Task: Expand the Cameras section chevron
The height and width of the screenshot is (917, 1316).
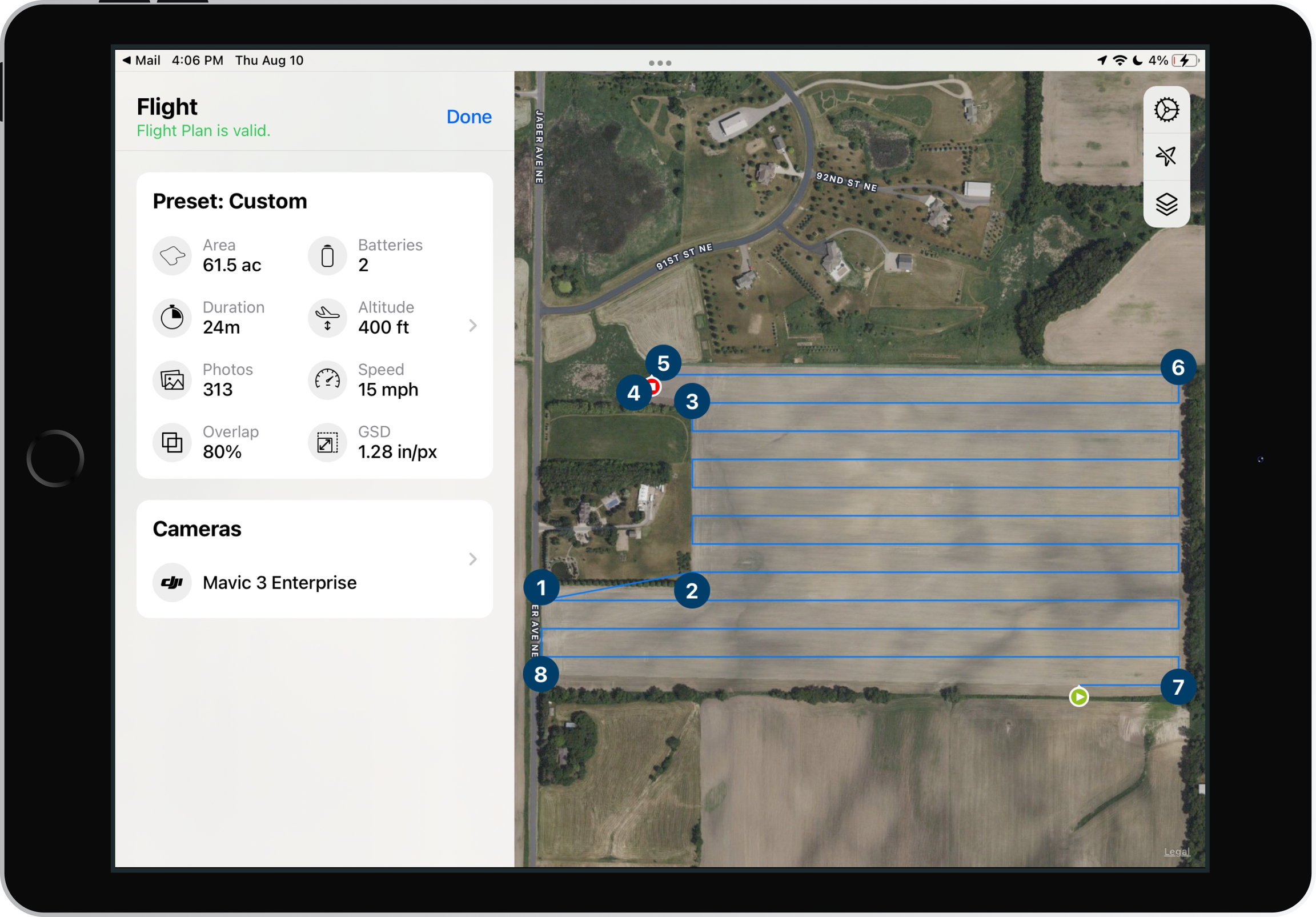Action: tap(472, 559)
